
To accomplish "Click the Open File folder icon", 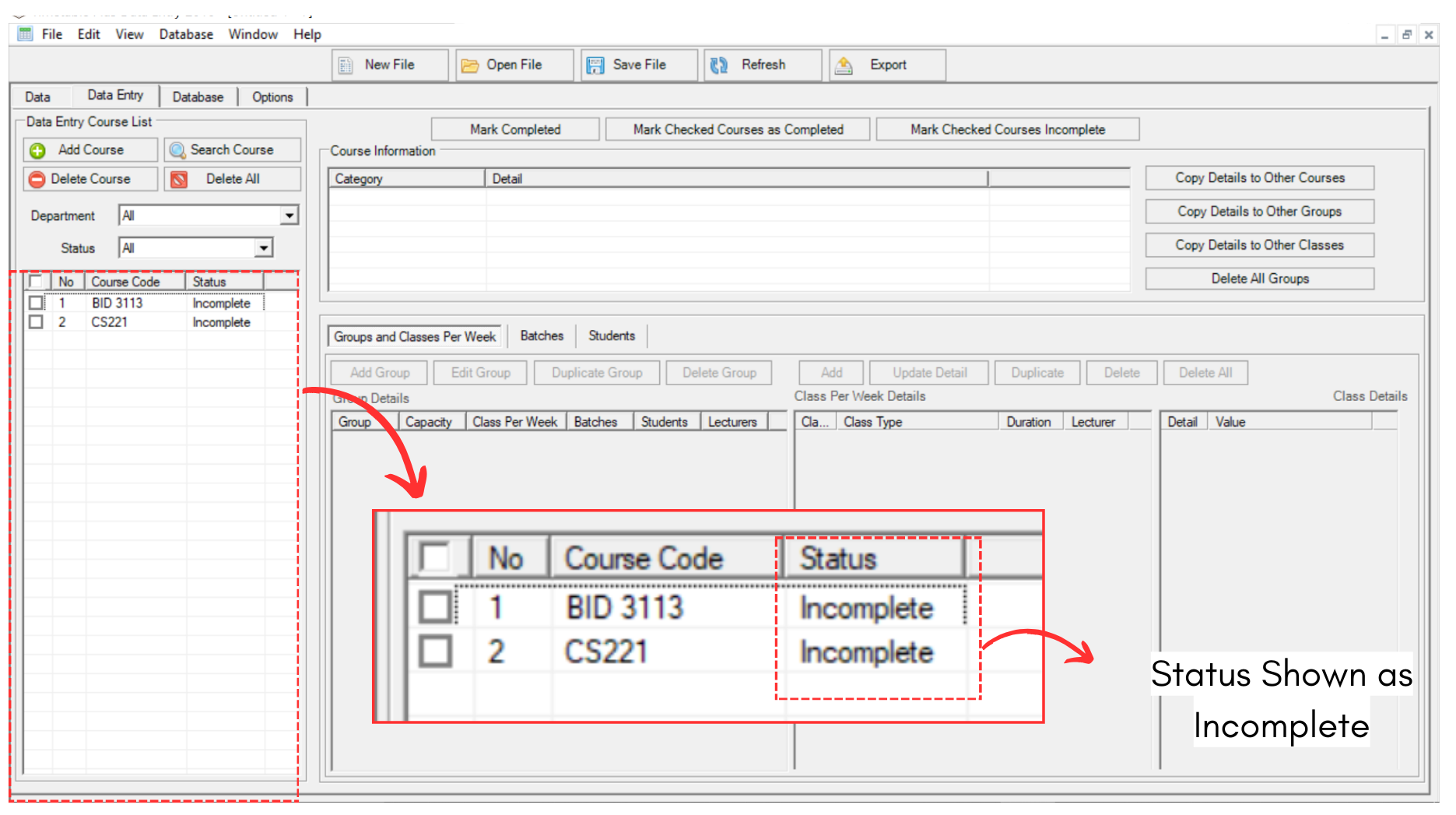I will pyautogui.click(x=469, y=65).
